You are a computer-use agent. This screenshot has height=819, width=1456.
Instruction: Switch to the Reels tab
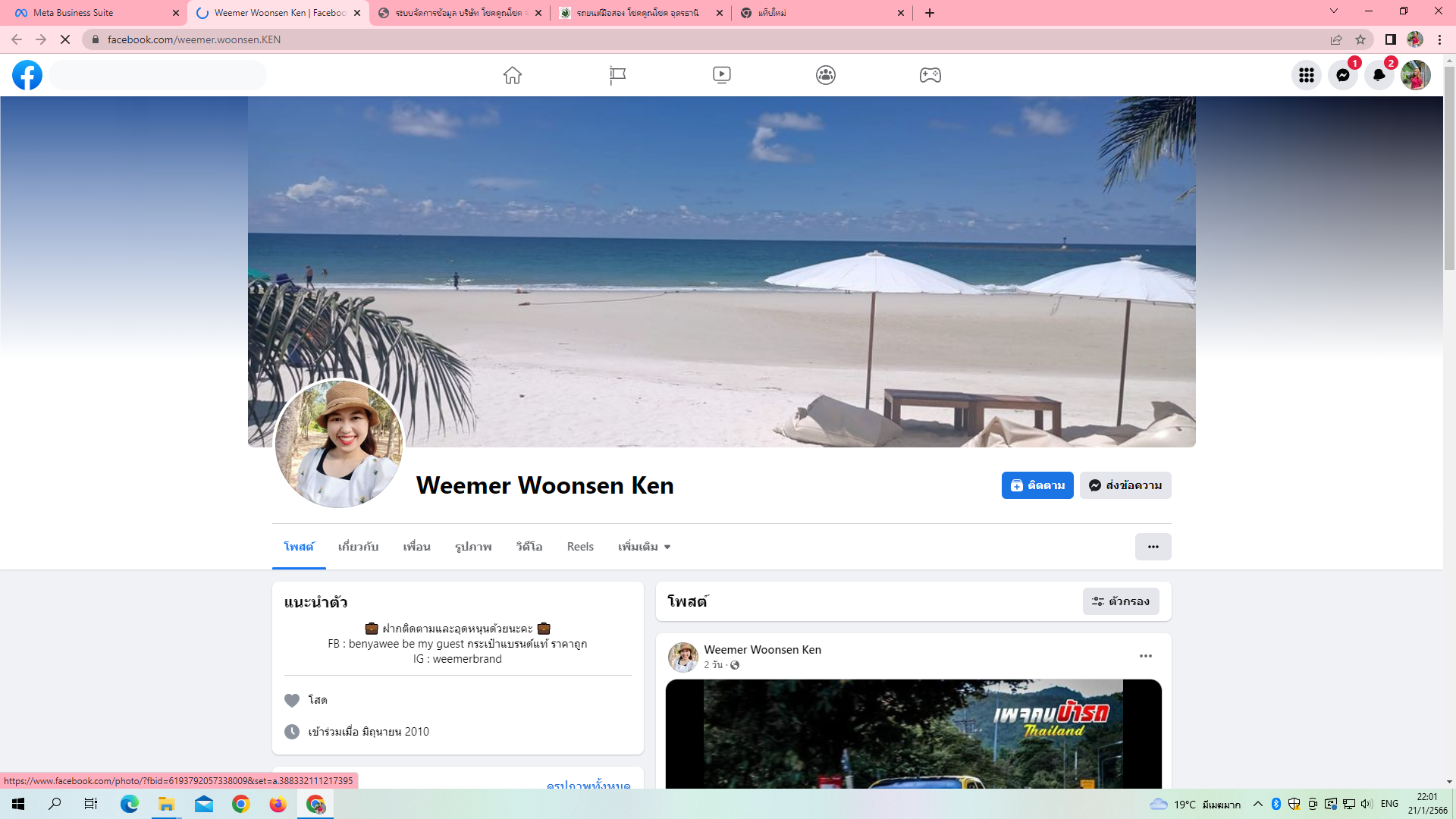pos(580,547)
